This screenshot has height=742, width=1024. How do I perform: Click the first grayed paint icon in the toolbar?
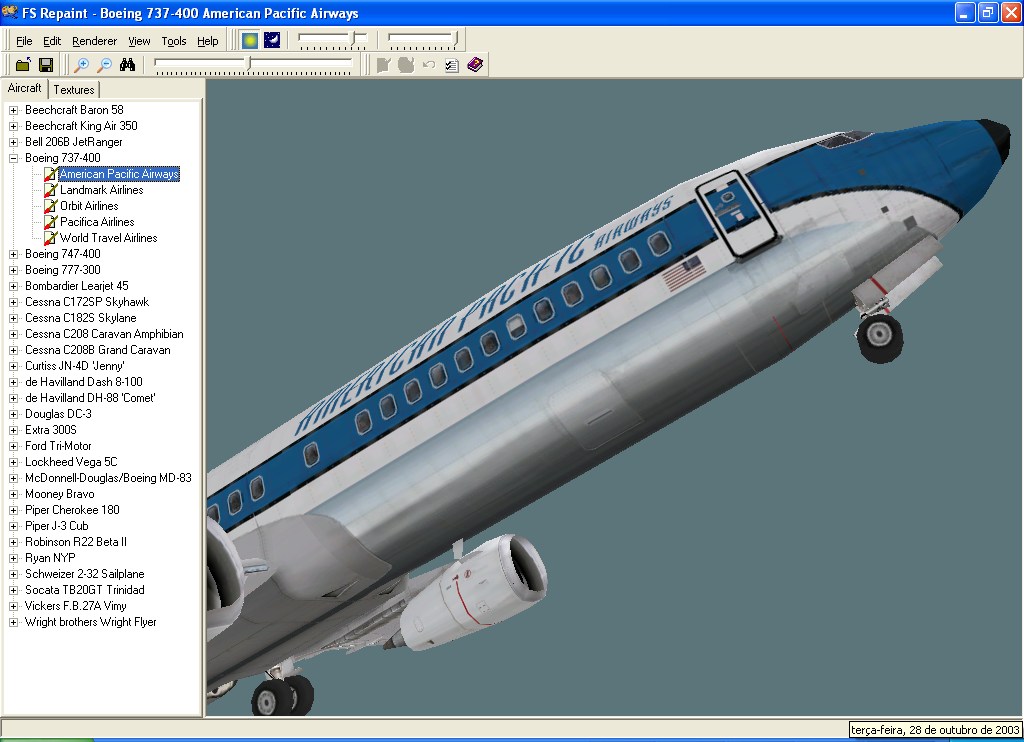click(x=384, y=65)
